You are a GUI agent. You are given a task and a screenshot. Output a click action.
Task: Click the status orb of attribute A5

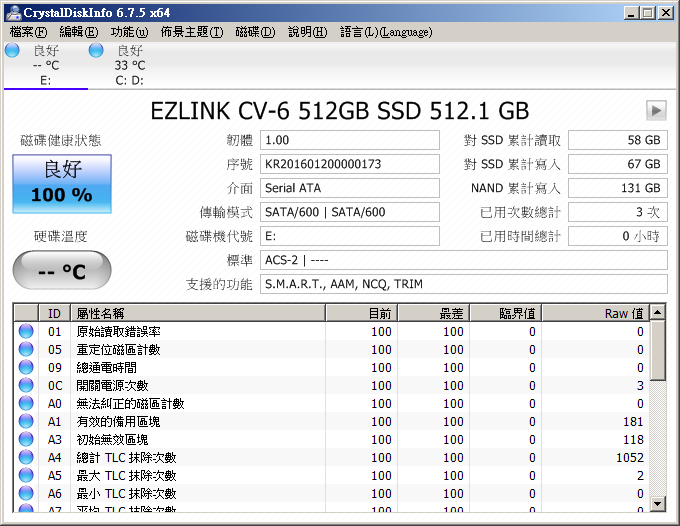(x=26, y=475)
